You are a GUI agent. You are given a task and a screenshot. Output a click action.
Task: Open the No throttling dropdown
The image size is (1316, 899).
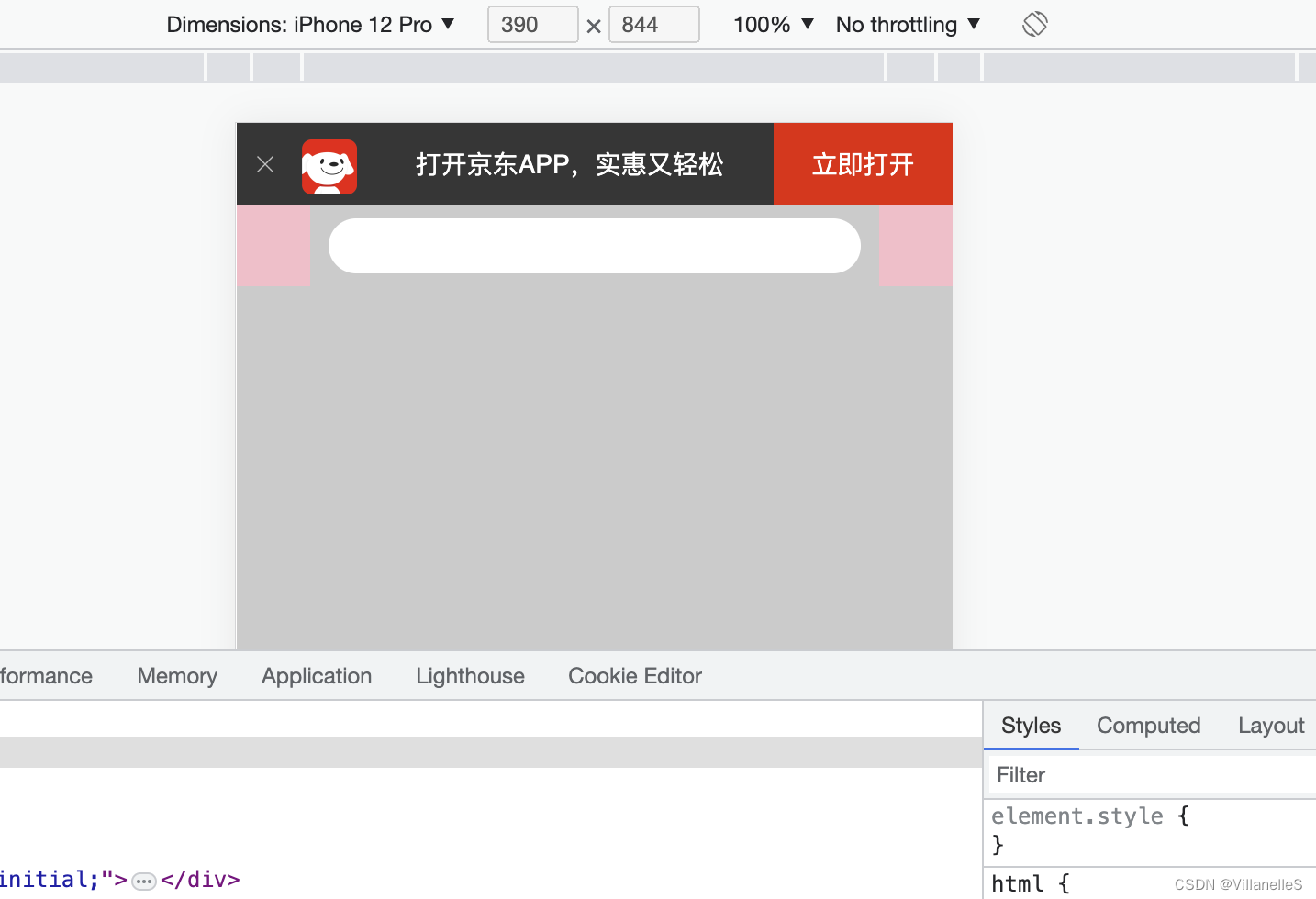tap(908, 25)
